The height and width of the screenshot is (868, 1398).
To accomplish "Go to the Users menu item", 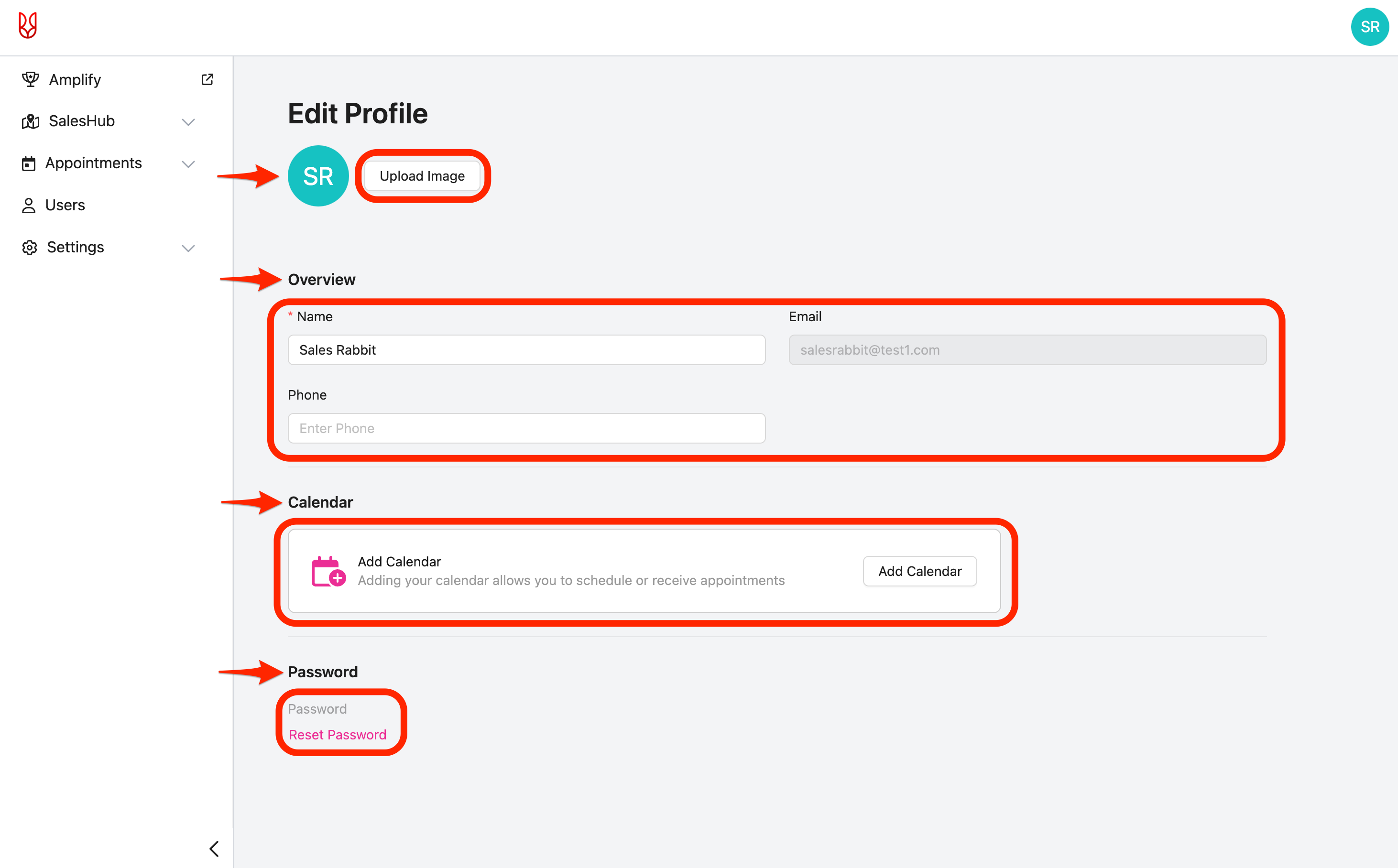I will [65, 205].
